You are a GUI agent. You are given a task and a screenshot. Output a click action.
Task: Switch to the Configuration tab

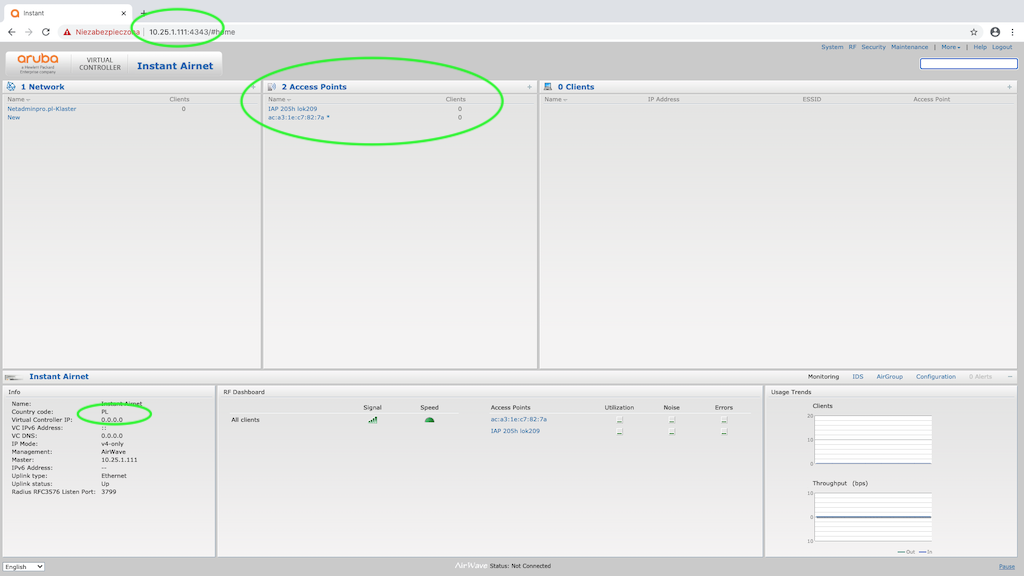[935, 377]
